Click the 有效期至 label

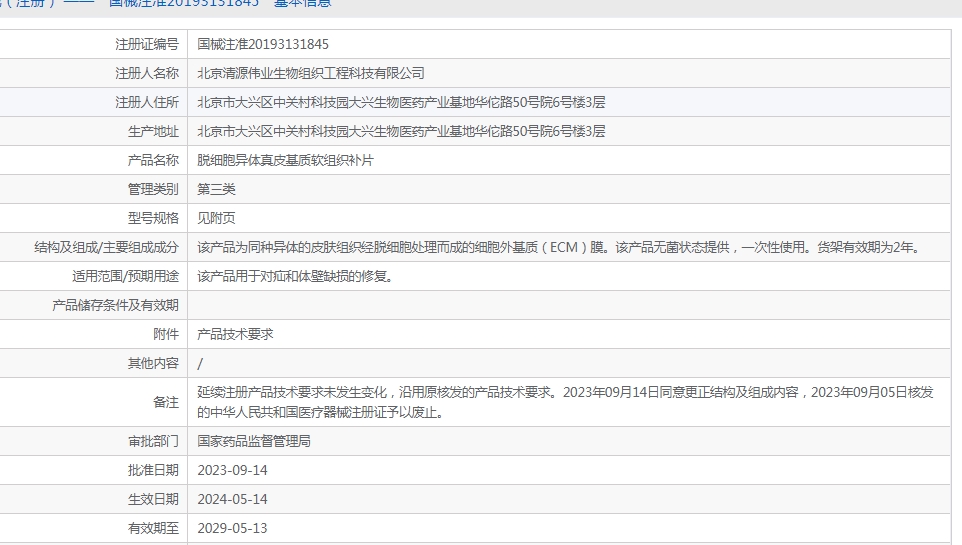[153, 528]
